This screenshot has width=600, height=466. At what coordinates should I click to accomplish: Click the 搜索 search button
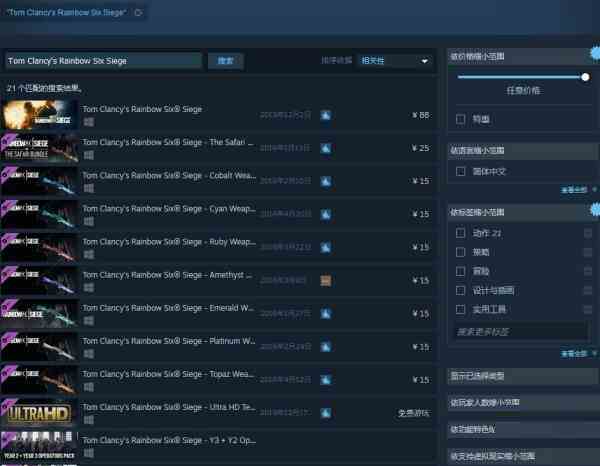225,61
